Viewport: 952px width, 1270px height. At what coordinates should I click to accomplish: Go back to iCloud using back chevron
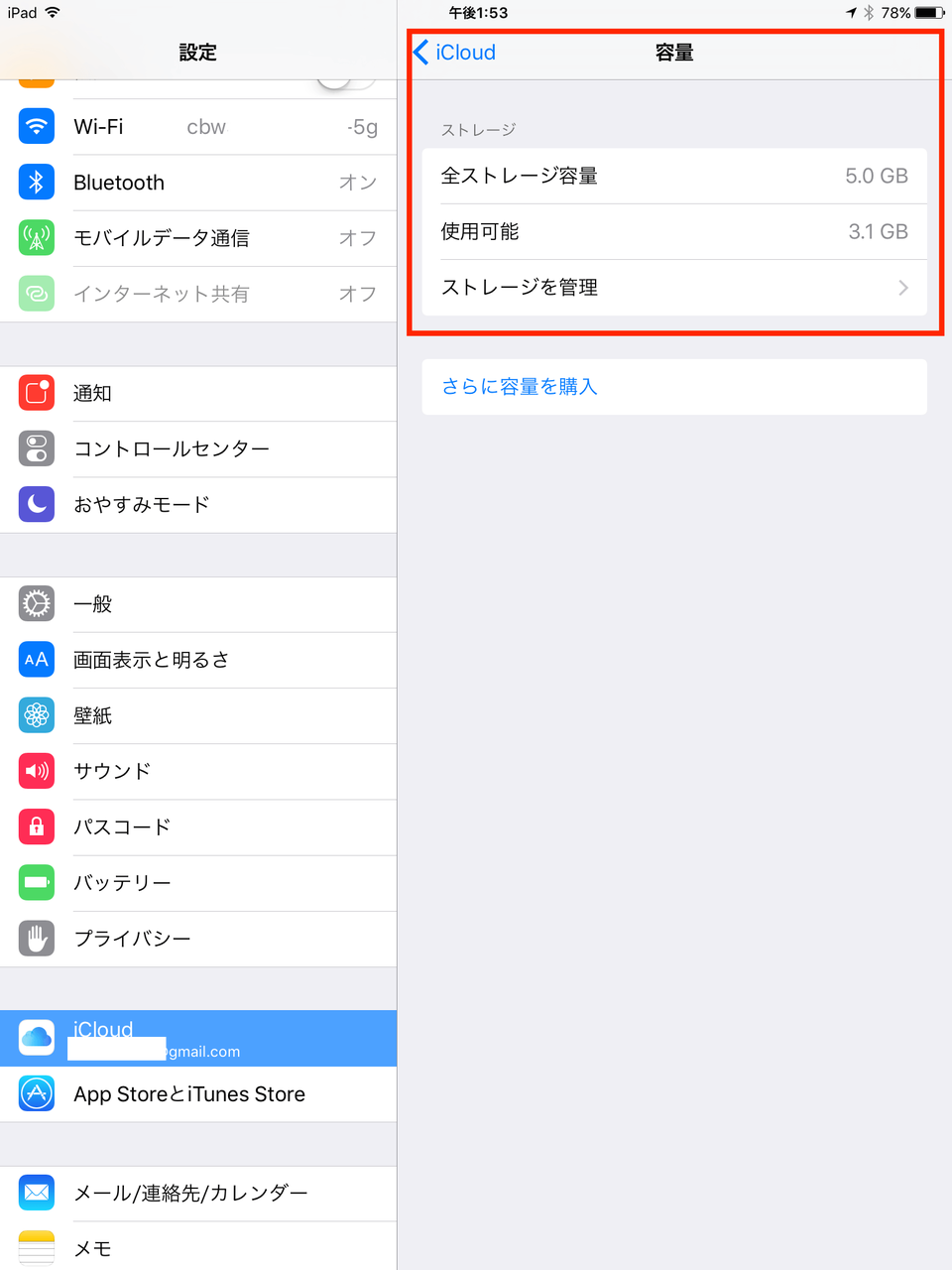(420, 52)
